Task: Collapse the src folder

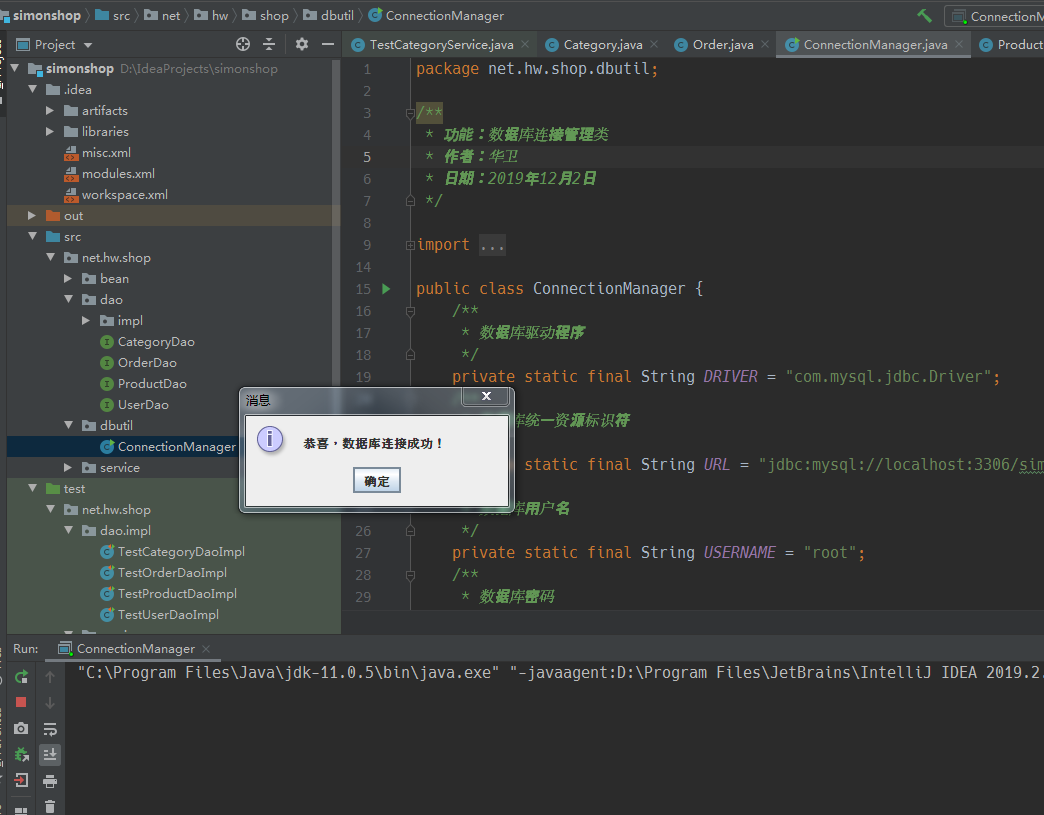Action: 33,236
